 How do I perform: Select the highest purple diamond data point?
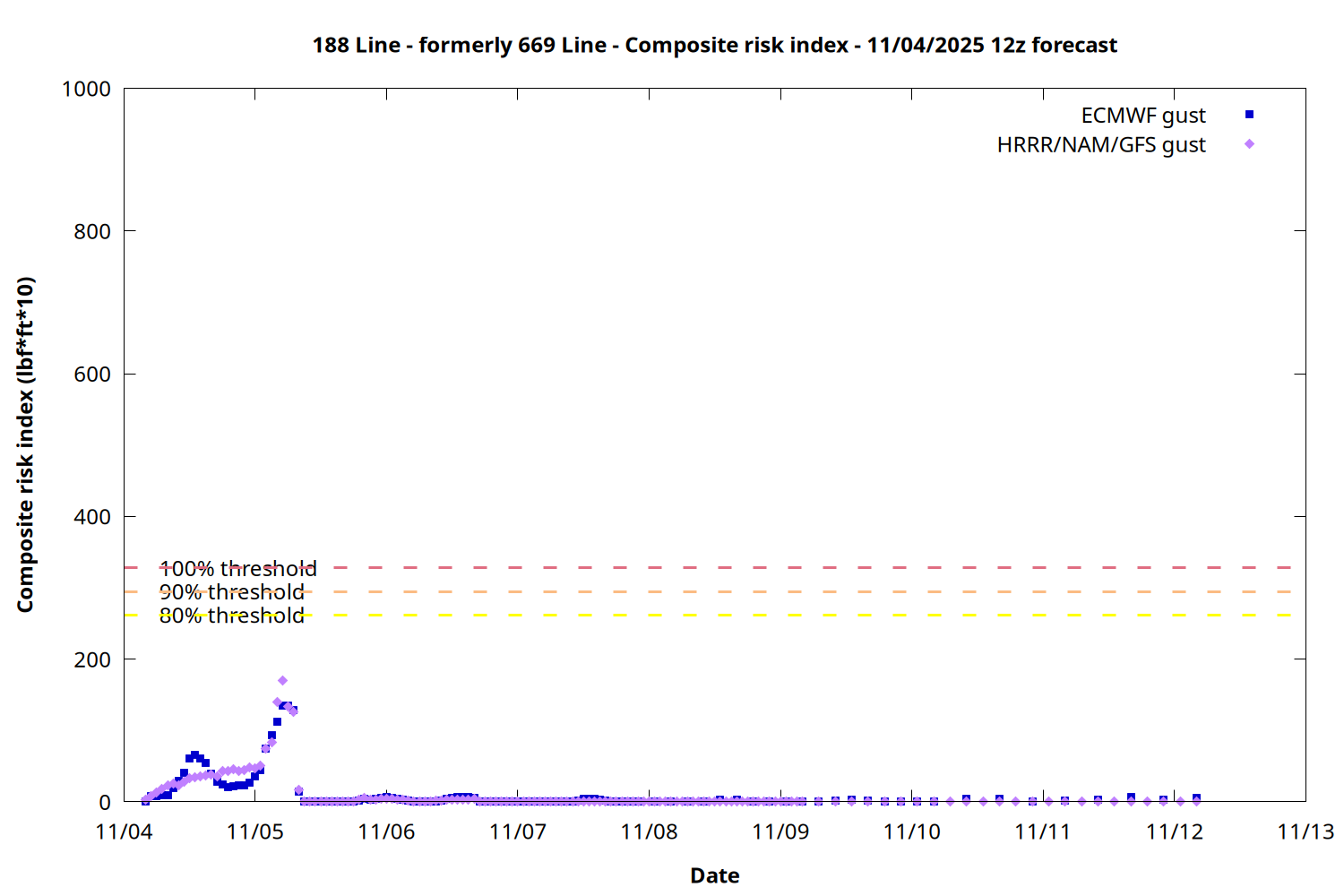[282, 681]
